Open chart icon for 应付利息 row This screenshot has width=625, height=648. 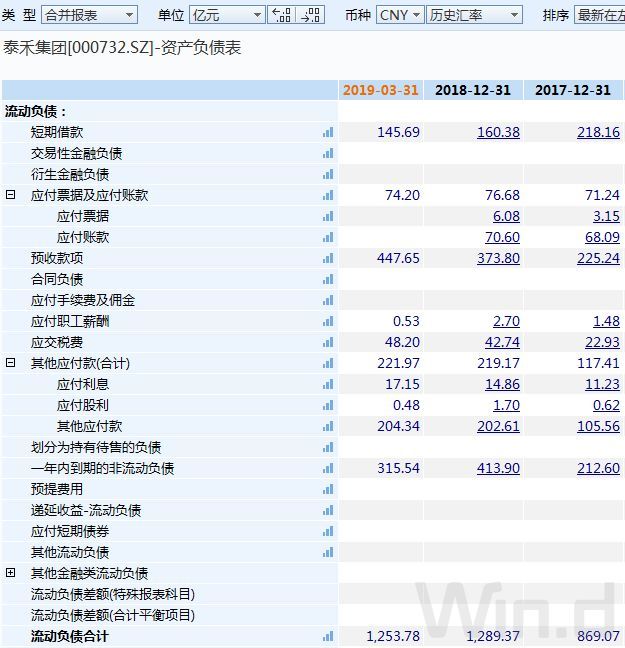click(328, 385)
